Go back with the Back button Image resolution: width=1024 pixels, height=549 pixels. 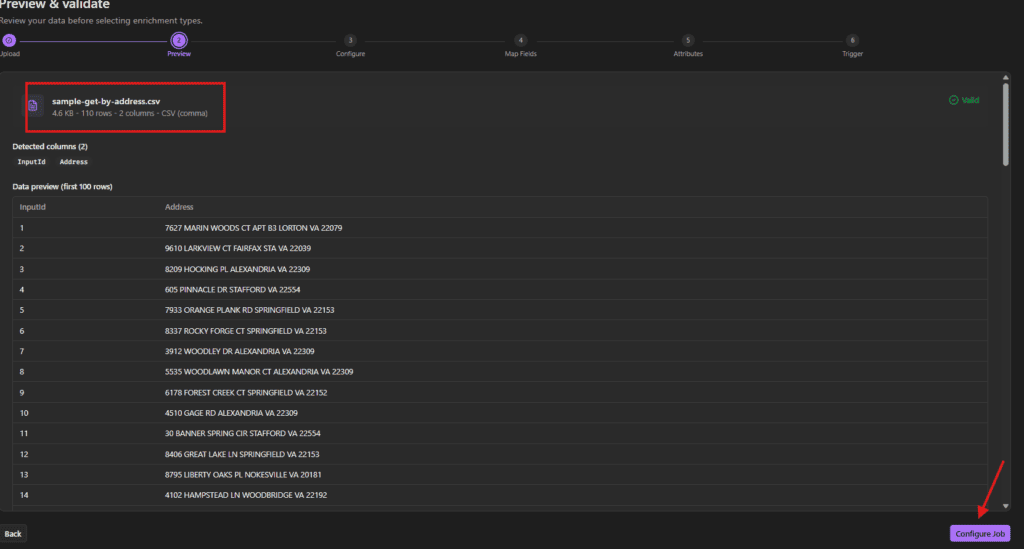point(12,533)
